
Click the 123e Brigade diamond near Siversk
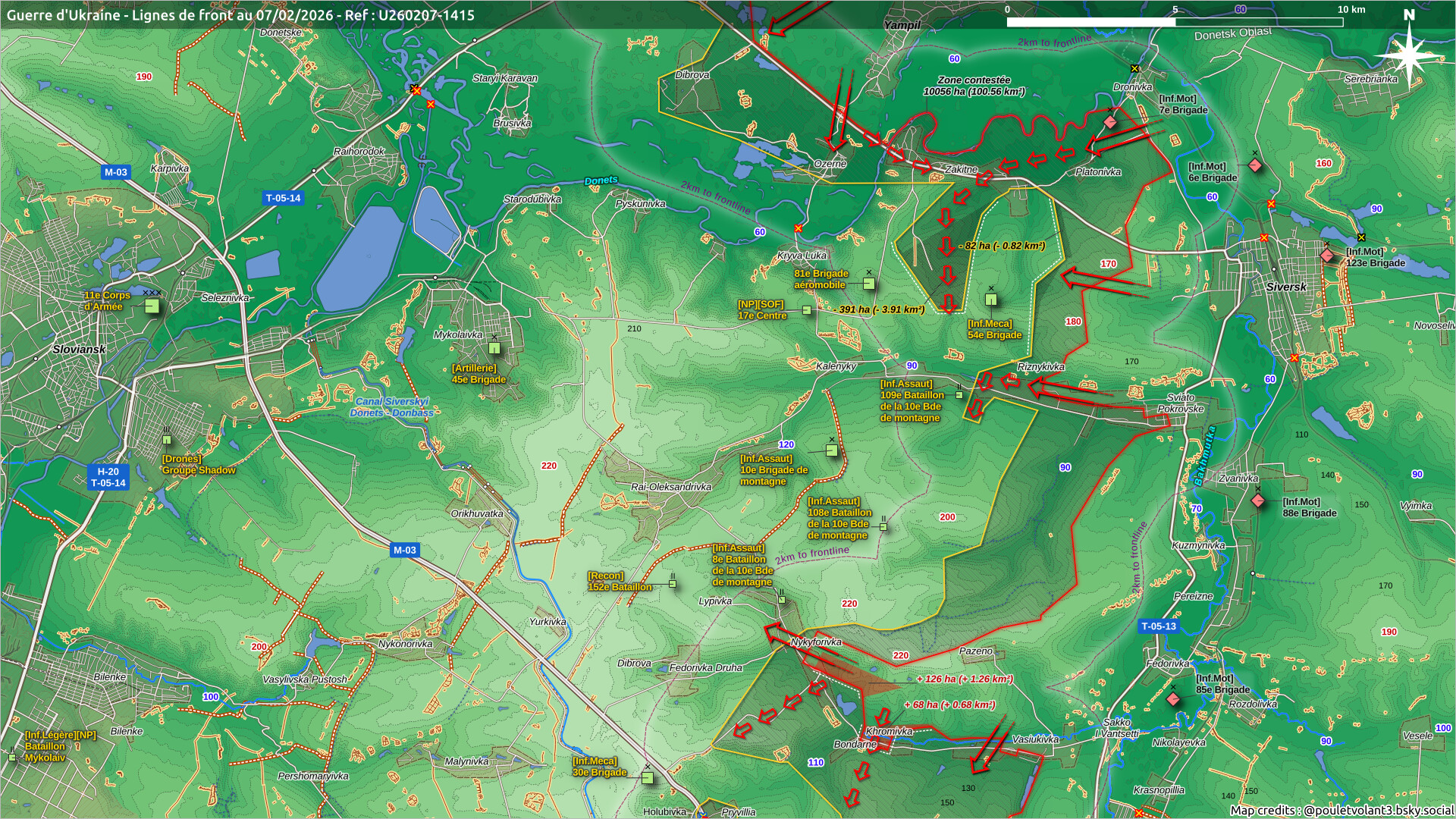point(1327,256)
